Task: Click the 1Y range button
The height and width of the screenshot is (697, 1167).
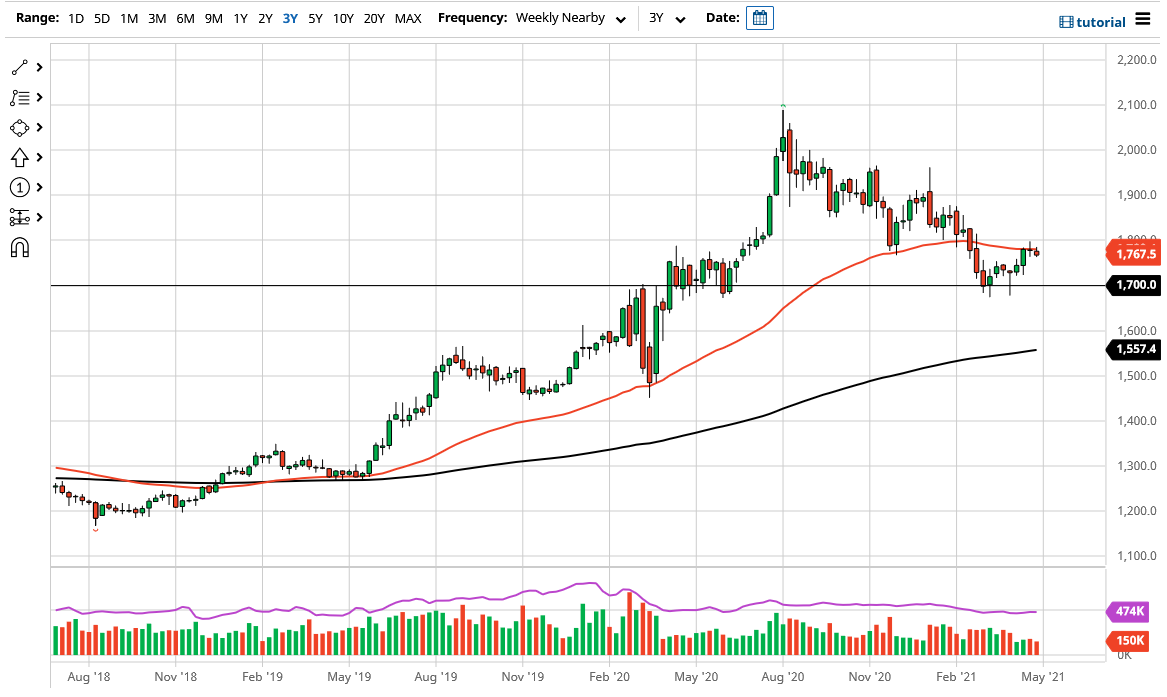Action: pyautogui.click(x=239, y=18)
